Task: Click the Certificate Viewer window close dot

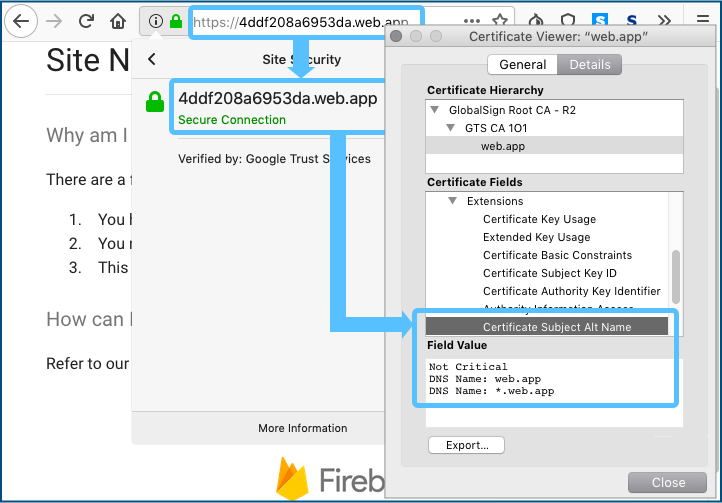Action: pyautogui.click(x=396, y=36)
